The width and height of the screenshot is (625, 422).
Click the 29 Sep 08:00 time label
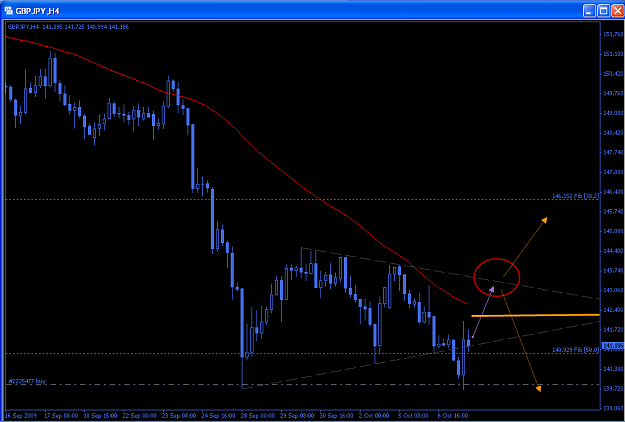[x=296, y=415]
